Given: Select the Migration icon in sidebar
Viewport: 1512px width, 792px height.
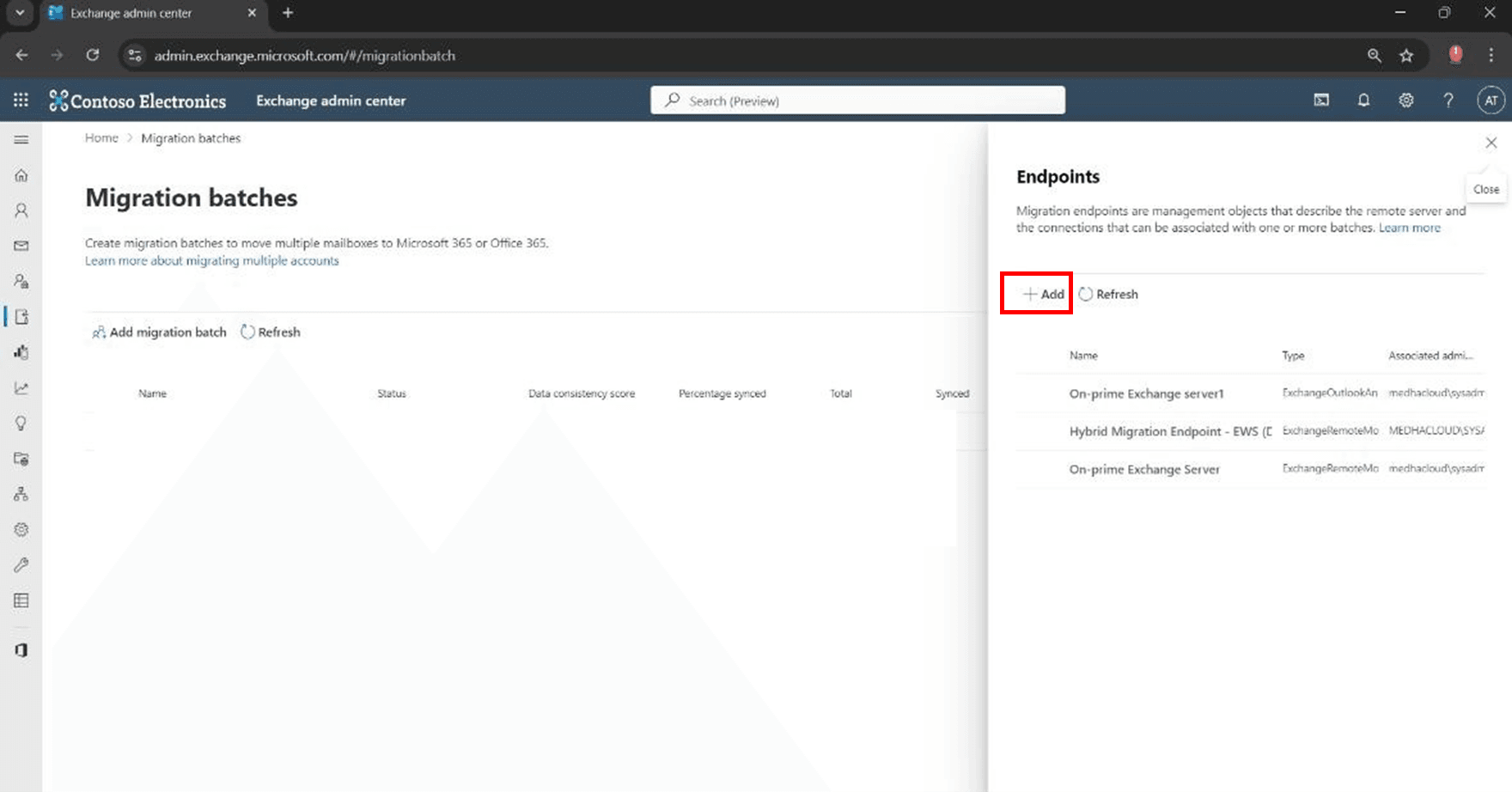Looking at the screenshot, I should click(x=21, y=317).
